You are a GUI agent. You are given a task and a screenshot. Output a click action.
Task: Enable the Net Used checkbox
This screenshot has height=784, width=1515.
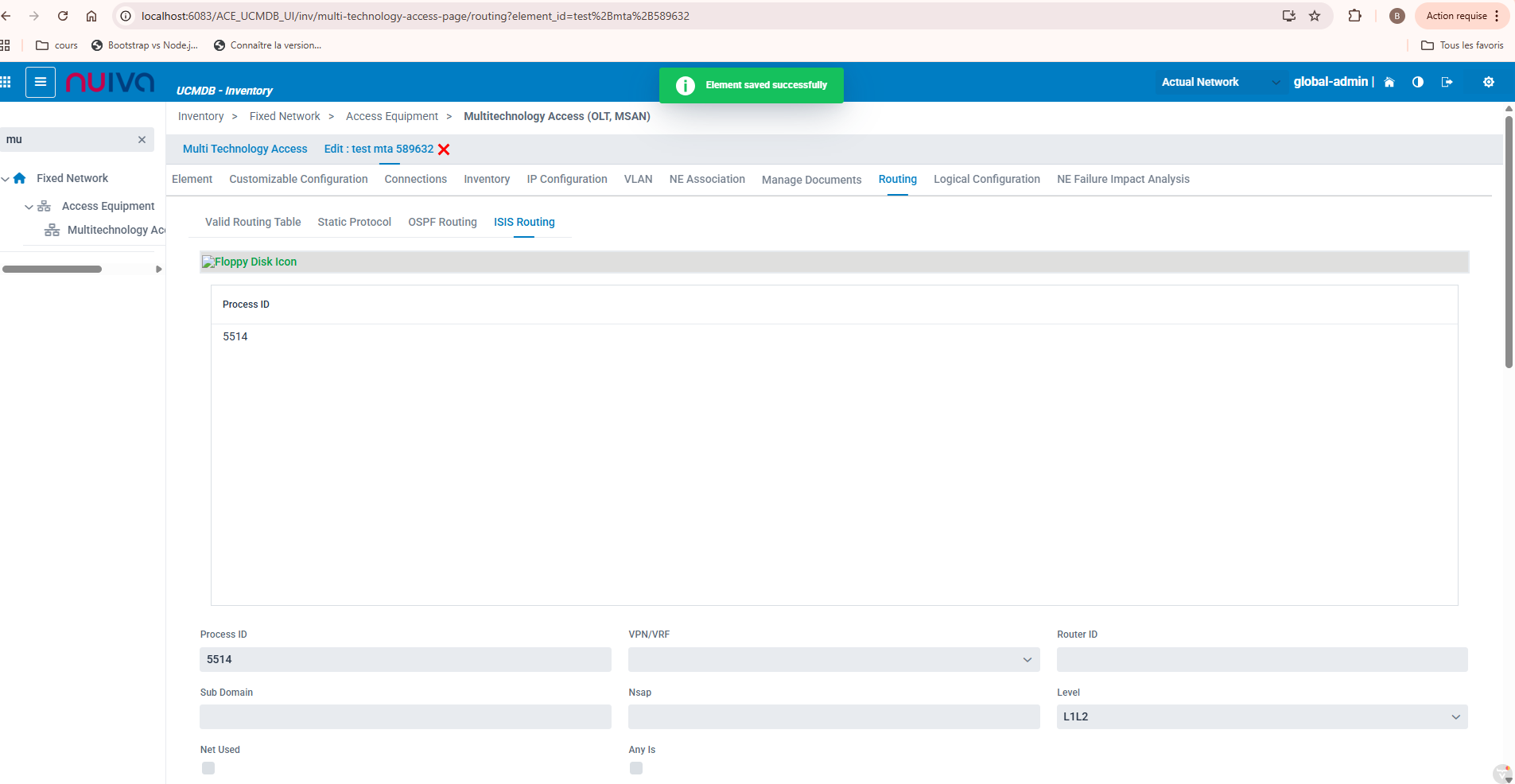(208, 768)
